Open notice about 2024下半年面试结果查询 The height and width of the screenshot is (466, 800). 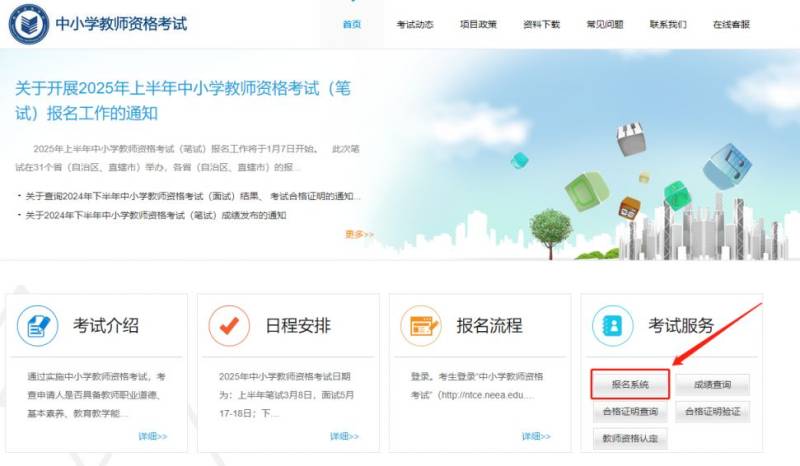coord(193,196)
